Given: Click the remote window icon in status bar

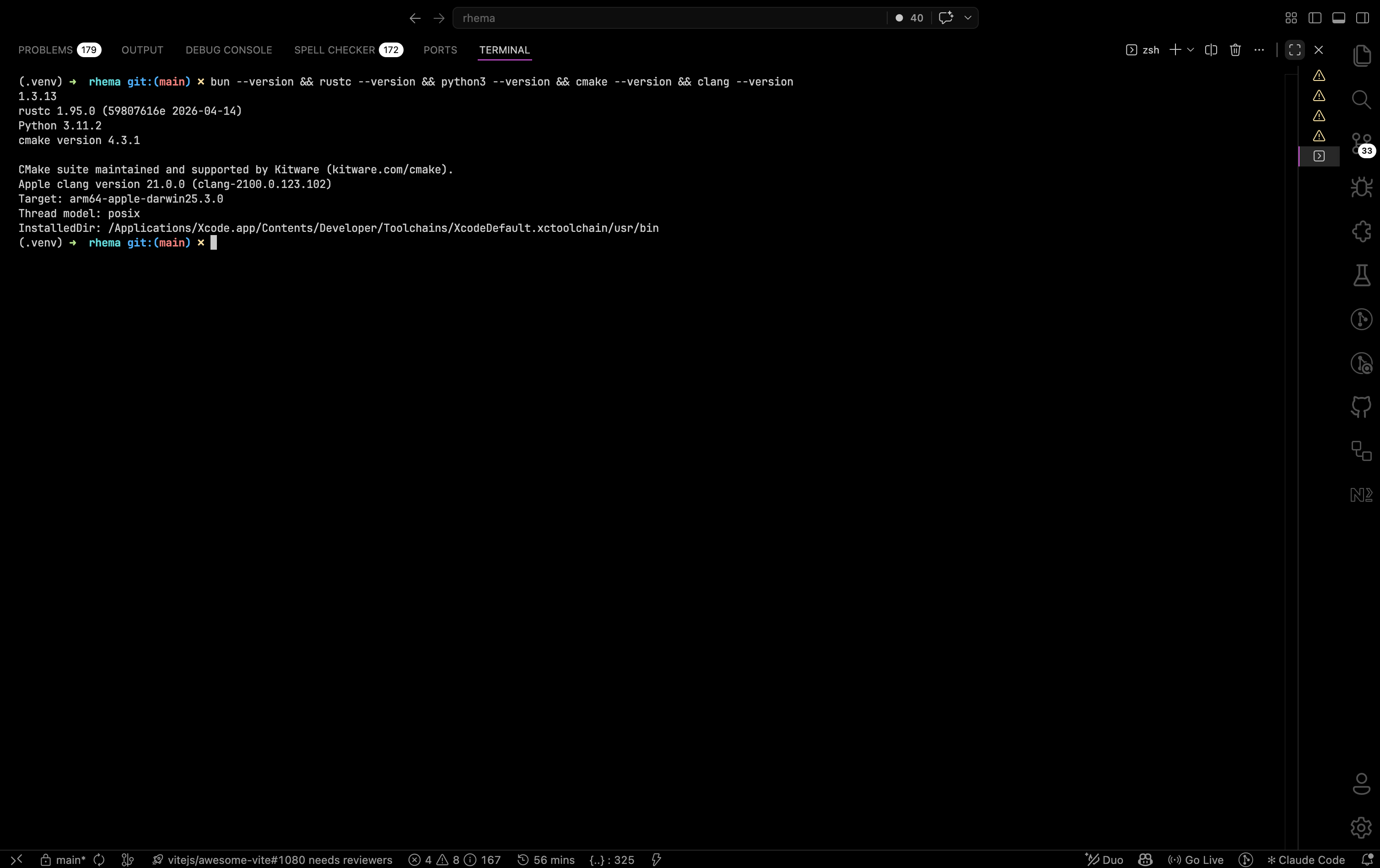Looking at the screenshot, I should point(16,859).
